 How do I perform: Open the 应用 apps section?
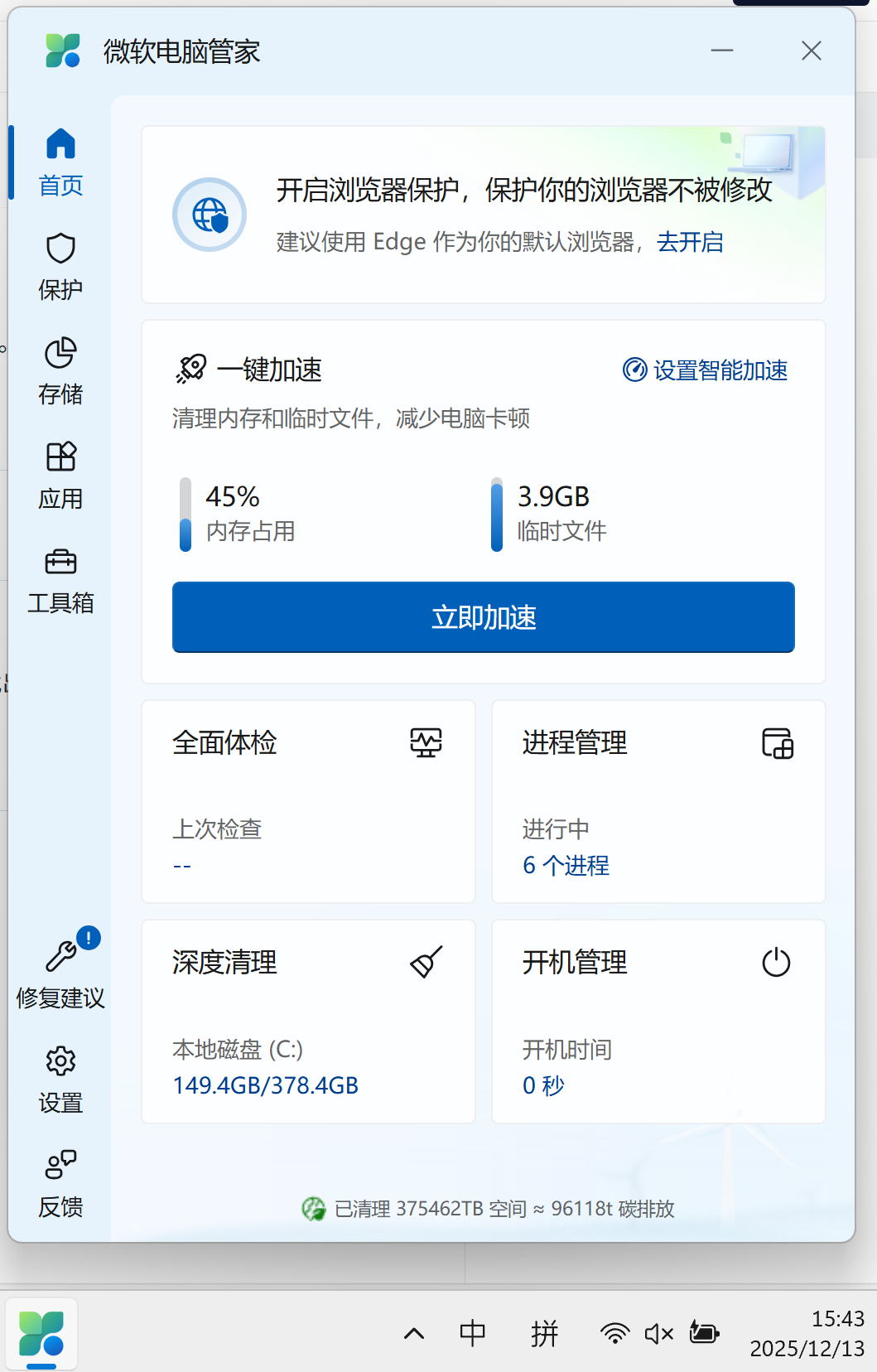60,476
